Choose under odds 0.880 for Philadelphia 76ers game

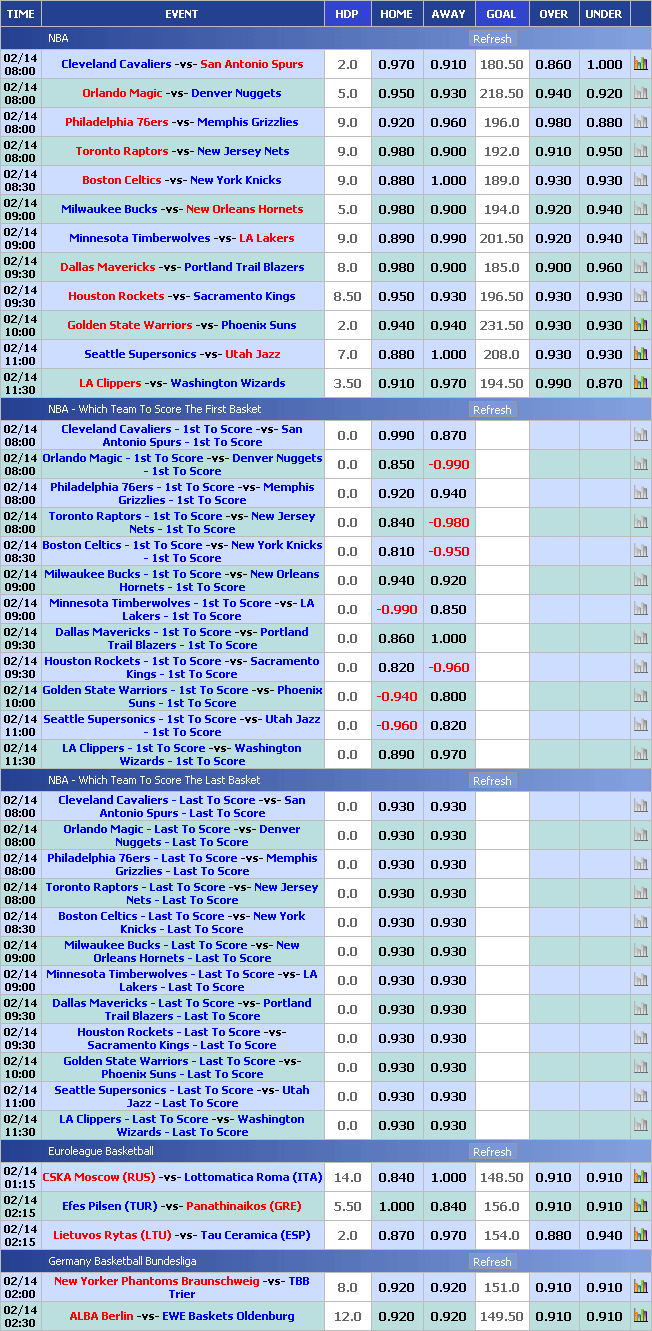(604, 122)
